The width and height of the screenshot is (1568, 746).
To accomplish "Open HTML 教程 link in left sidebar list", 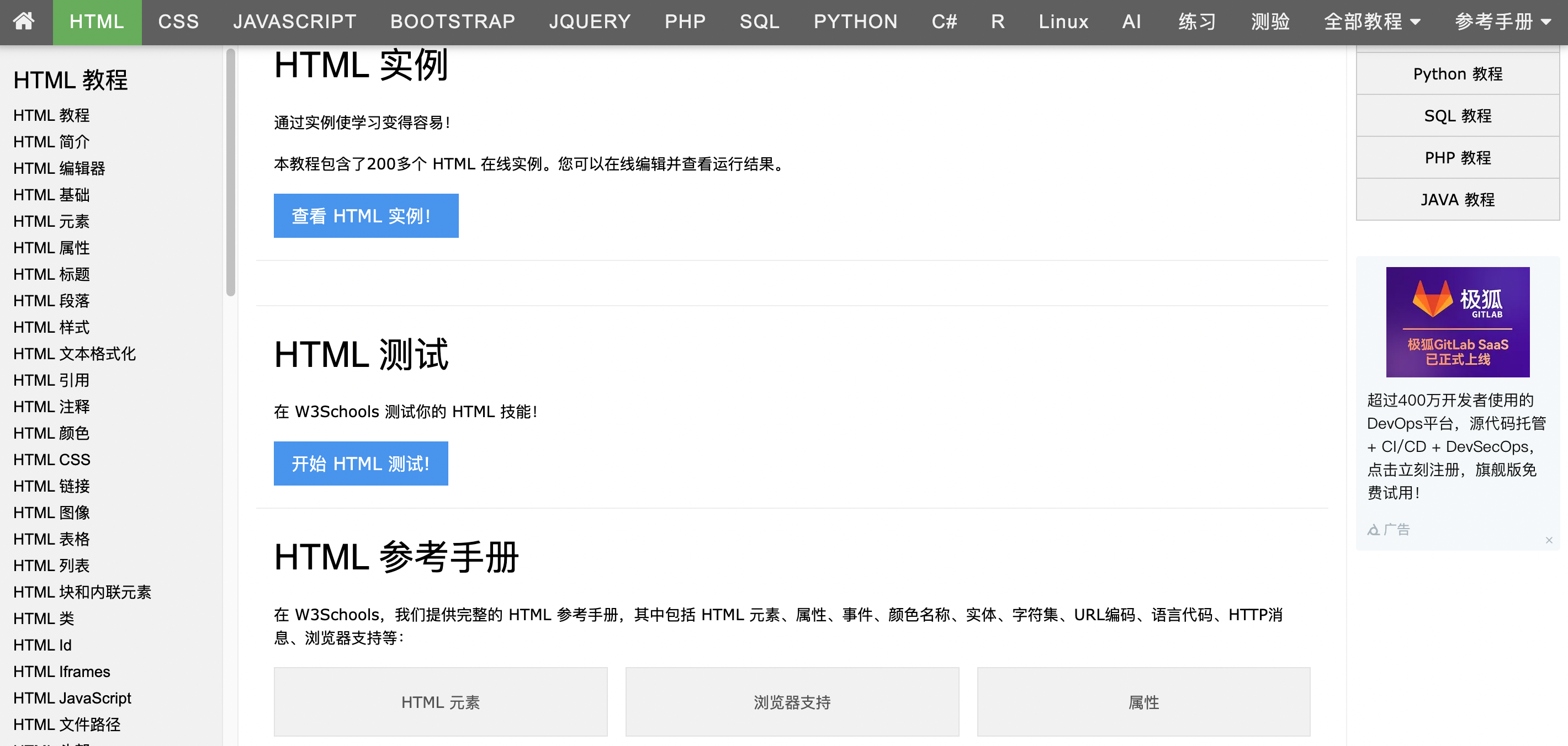I will click(52, 115).
